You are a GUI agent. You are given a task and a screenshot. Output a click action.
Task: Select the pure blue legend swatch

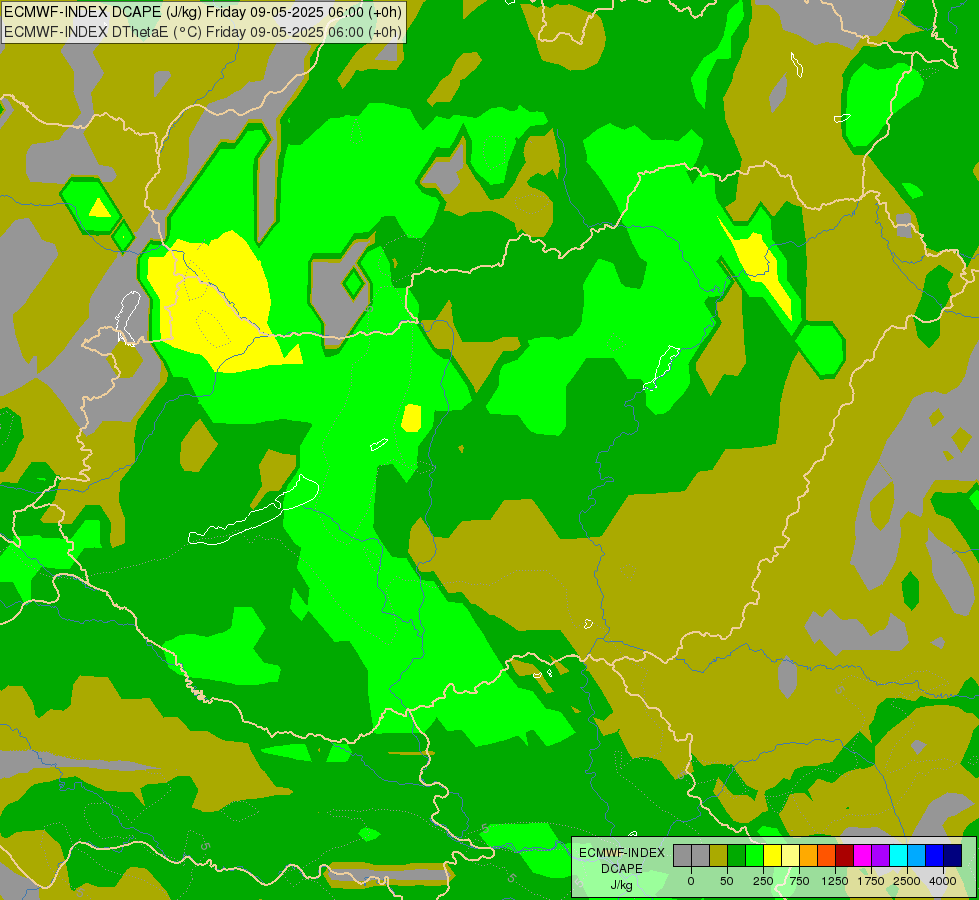coord(935,856)
